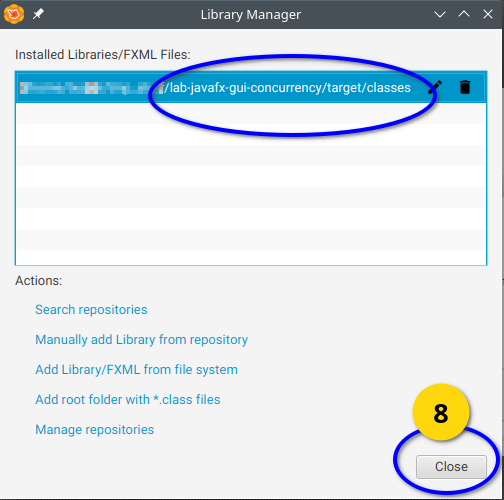Click the blurred path portion of the library entry
The width and height of the screenshot is (504, 500).
[91, 88]
